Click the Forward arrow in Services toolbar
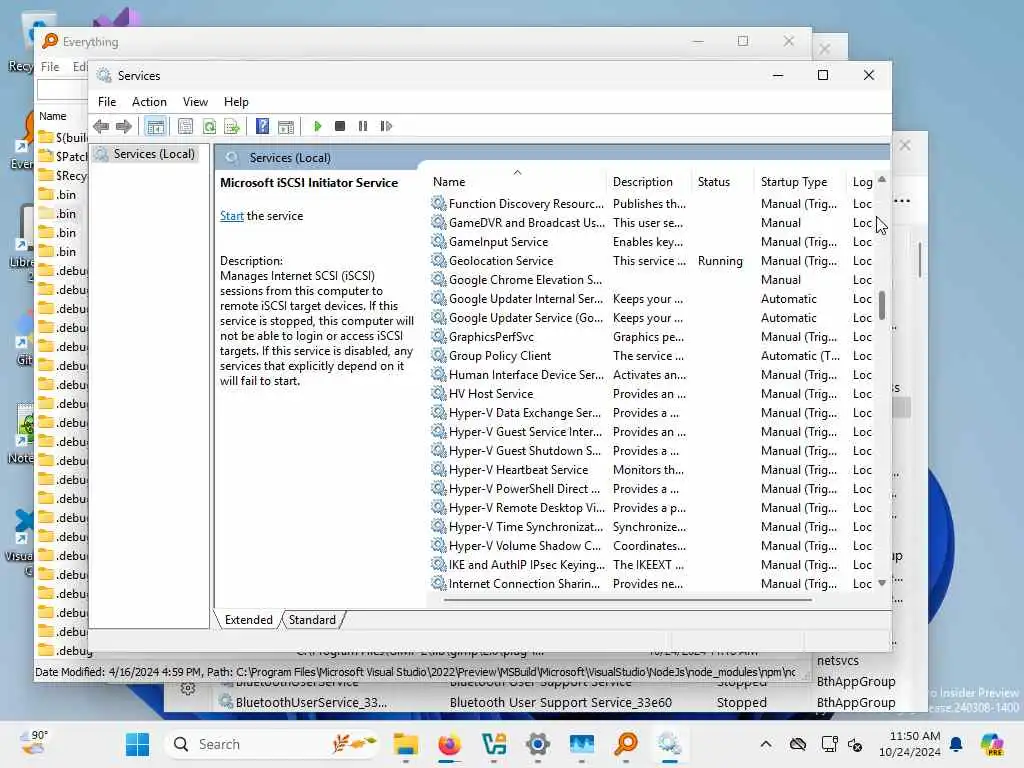The image size is (1024, 768). pyautogui.click(x=123, y=126)
